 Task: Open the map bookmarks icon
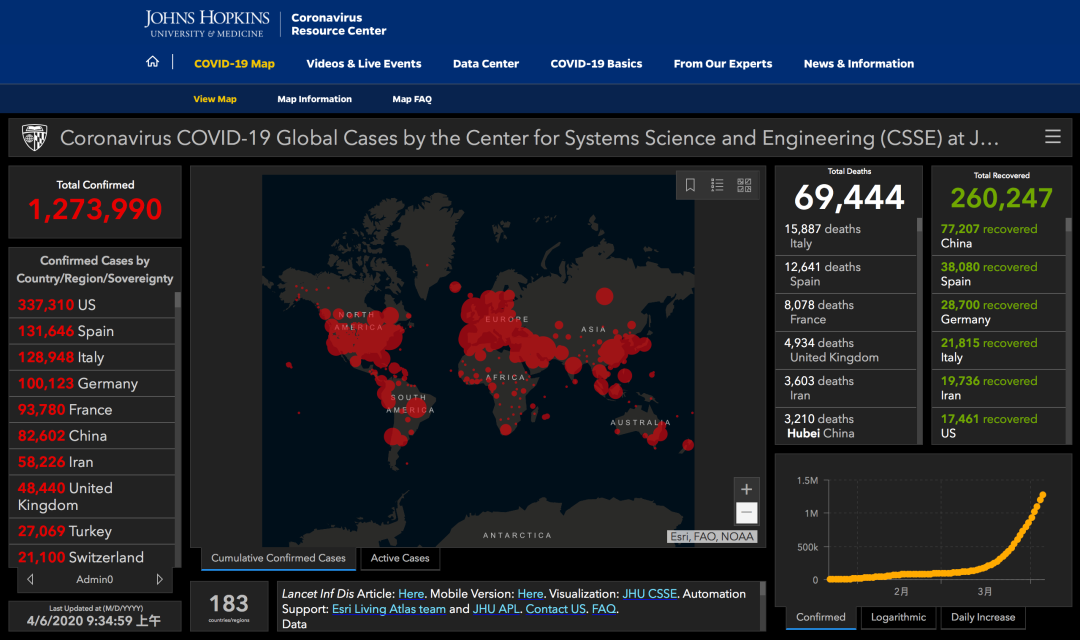(690, 185)
